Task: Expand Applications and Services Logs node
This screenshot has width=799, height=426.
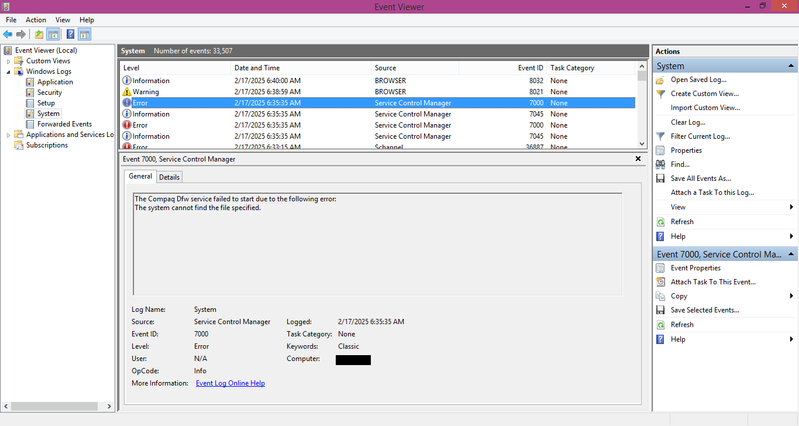Action: click(x=8, y=135)
